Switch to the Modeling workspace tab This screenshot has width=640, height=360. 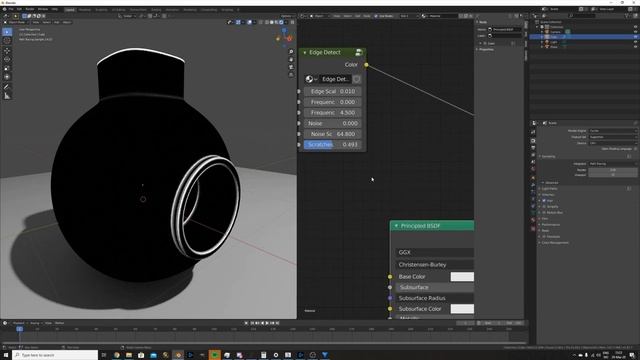pyautogui.click(x=84, y=9)
